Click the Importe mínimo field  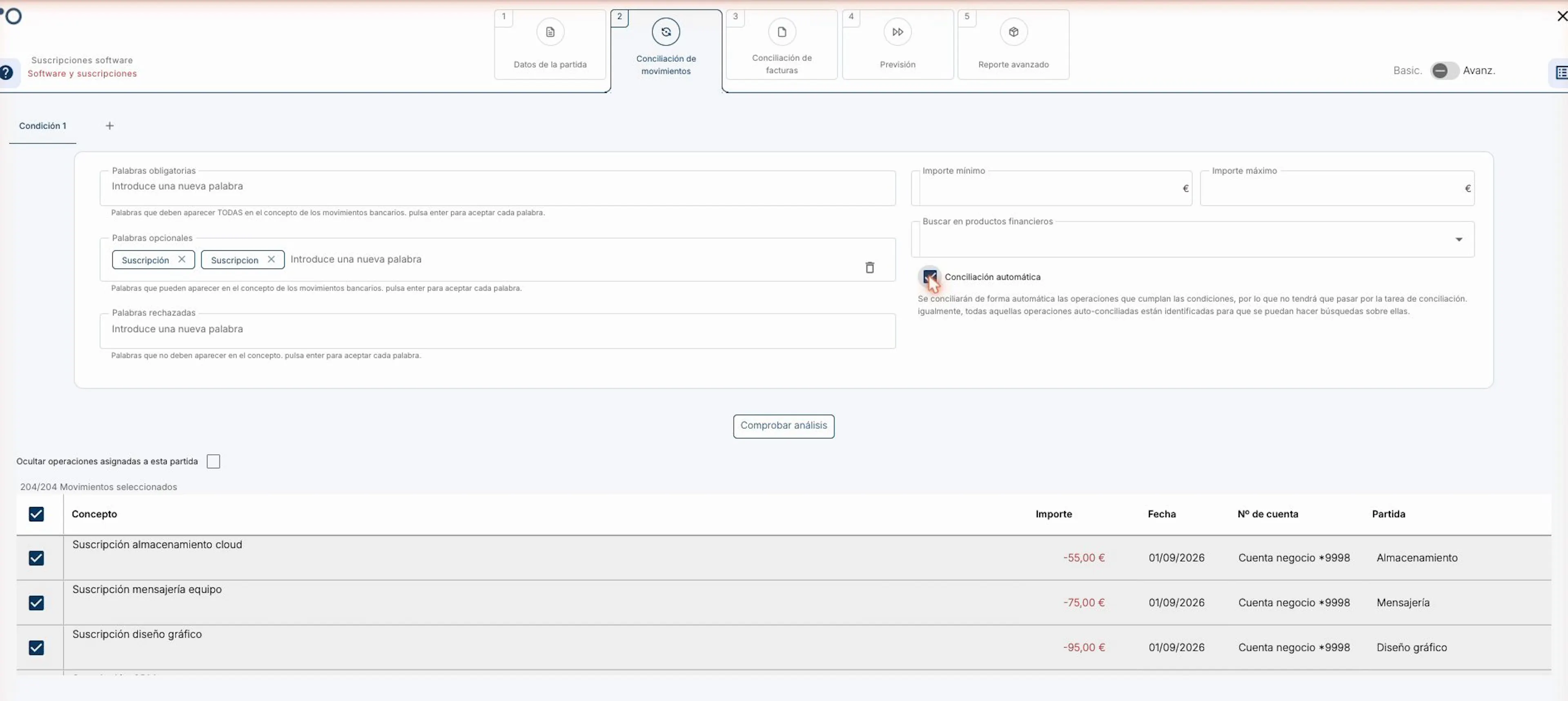click(1051, 188)
